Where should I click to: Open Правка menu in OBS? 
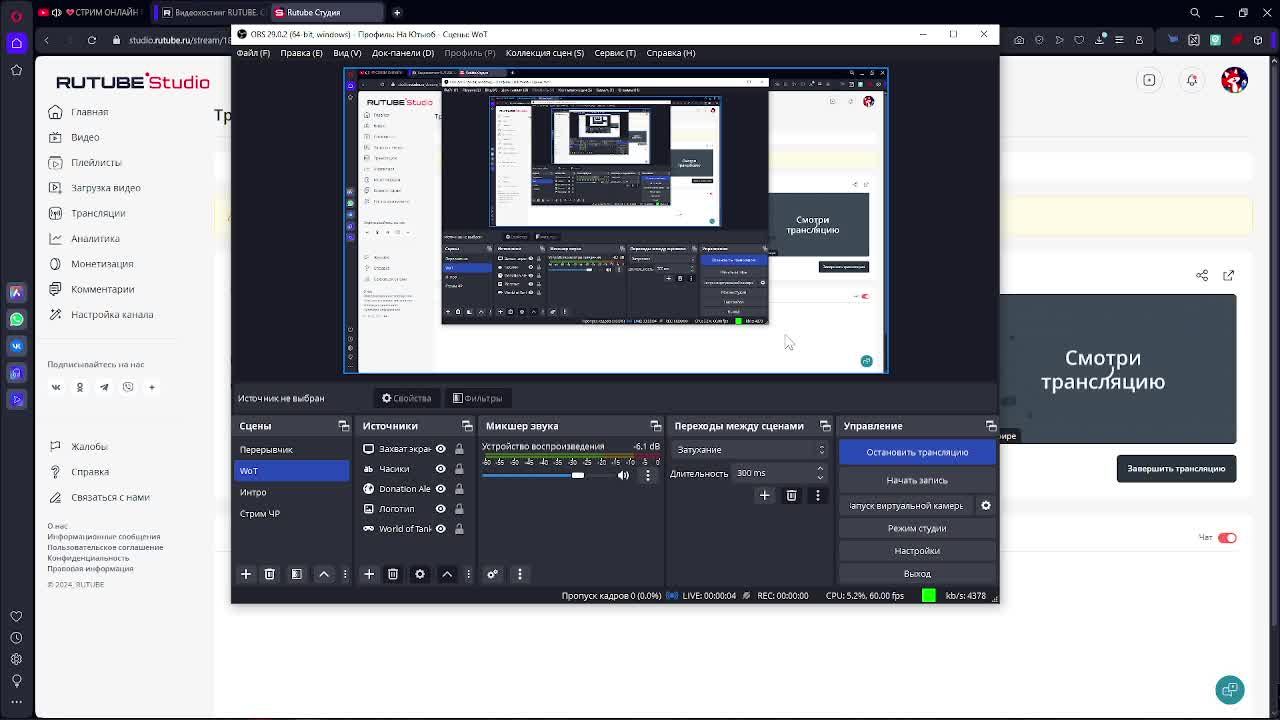pos(301,53)
